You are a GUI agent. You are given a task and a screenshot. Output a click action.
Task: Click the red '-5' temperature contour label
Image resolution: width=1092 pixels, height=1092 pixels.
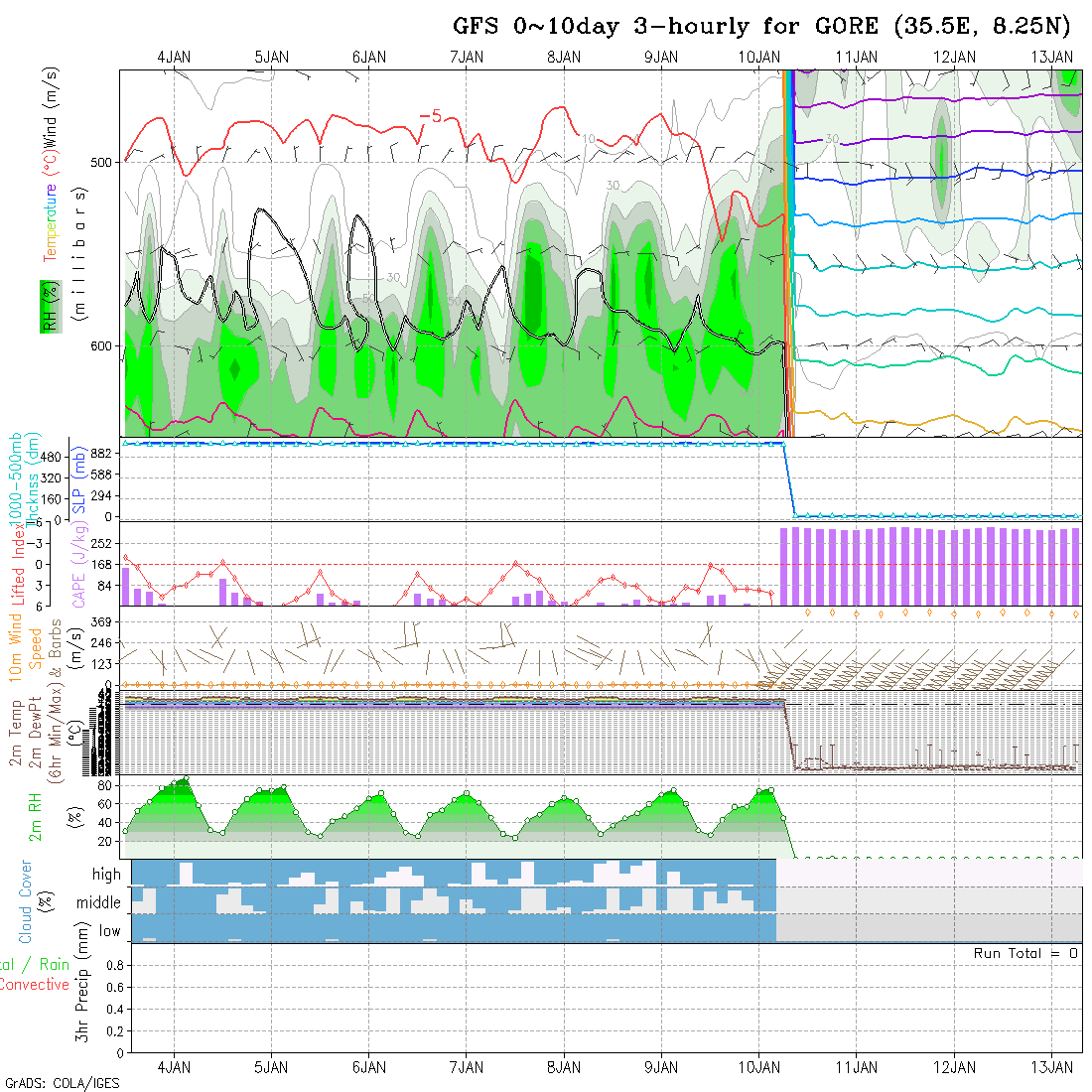(431, 116)
